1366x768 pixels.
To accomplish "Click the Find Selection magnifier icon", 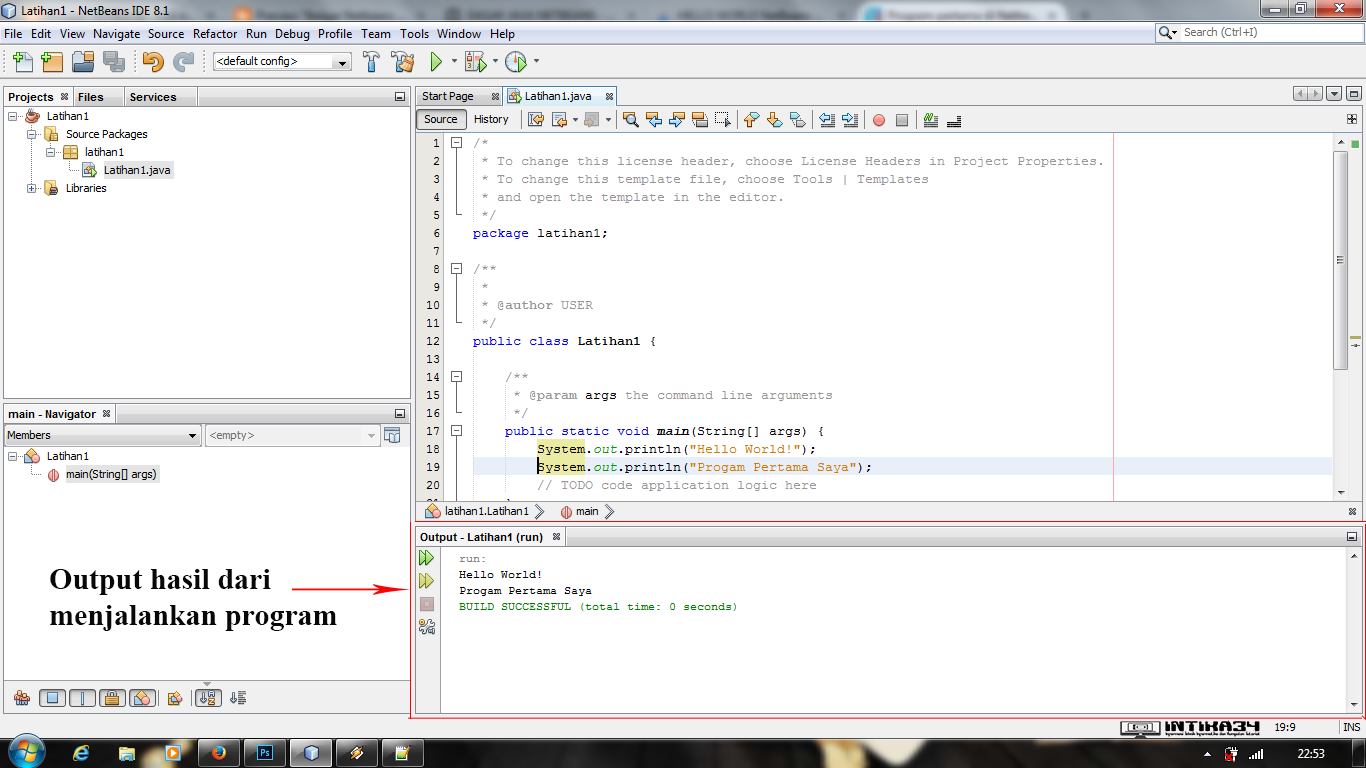I will pos(631,120).
